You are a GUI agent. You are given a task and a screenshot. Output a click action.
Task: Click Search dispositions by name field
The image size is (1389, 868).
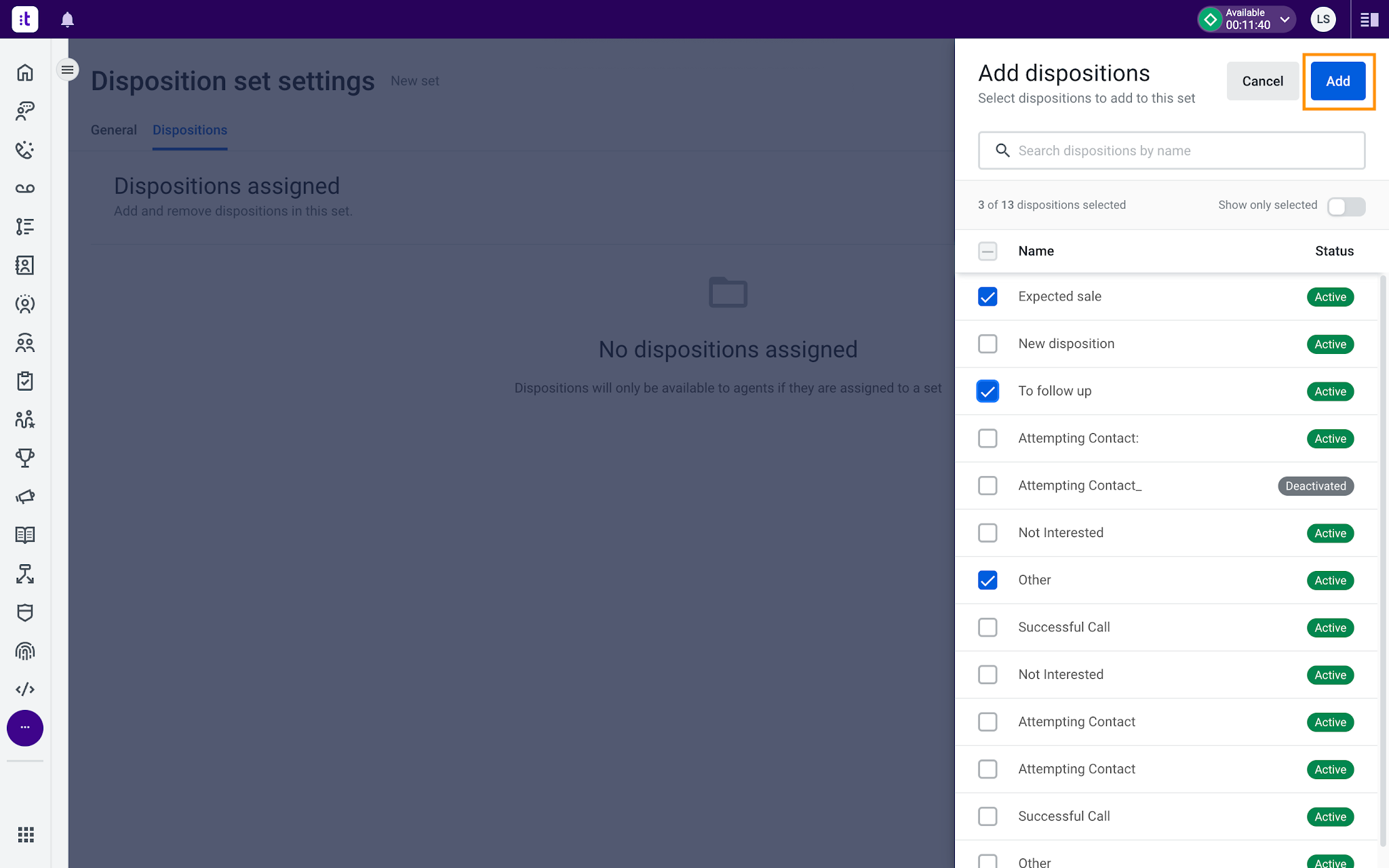(x=1171, y=151)
